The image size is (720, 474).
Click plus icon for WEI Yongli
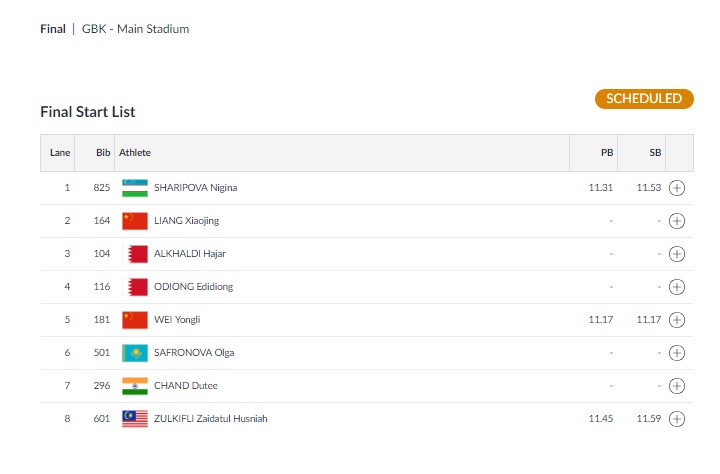click(676, 320)
